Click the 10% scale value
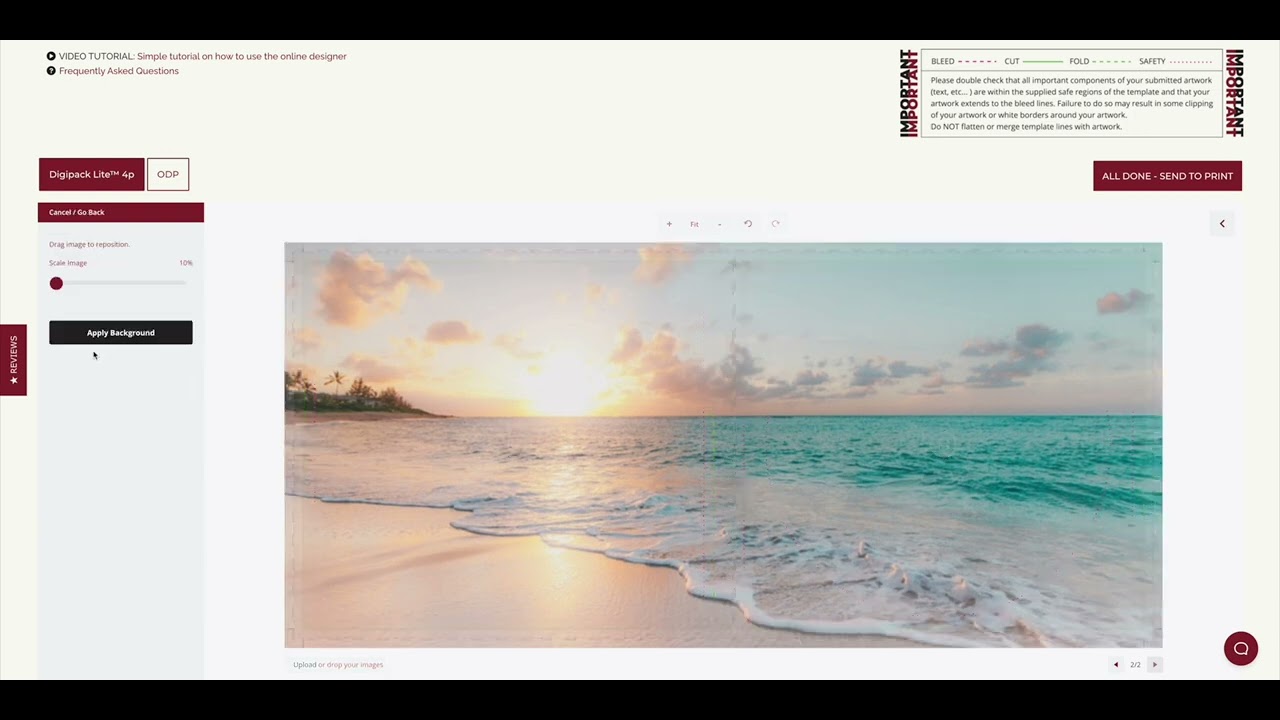 pyautogui.click(x=186, y=263)
